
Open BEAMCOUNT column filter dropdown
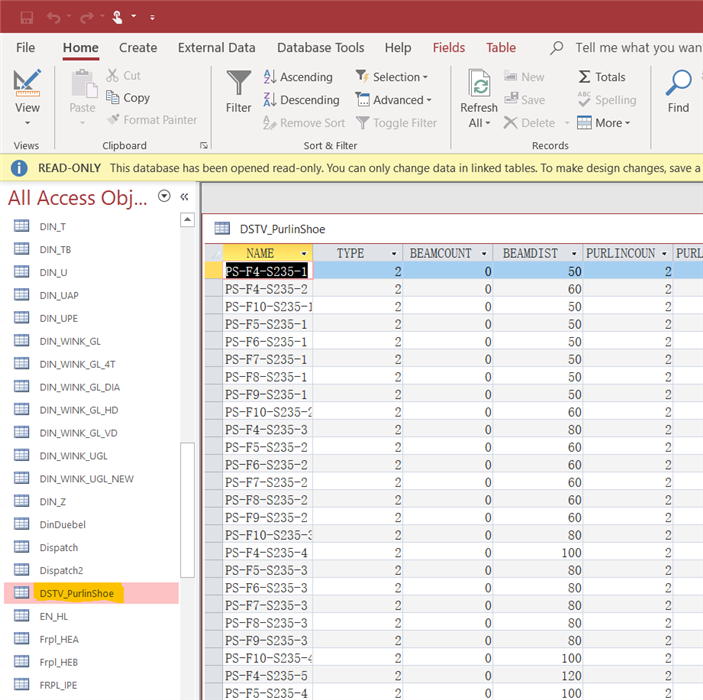(484, 253)
